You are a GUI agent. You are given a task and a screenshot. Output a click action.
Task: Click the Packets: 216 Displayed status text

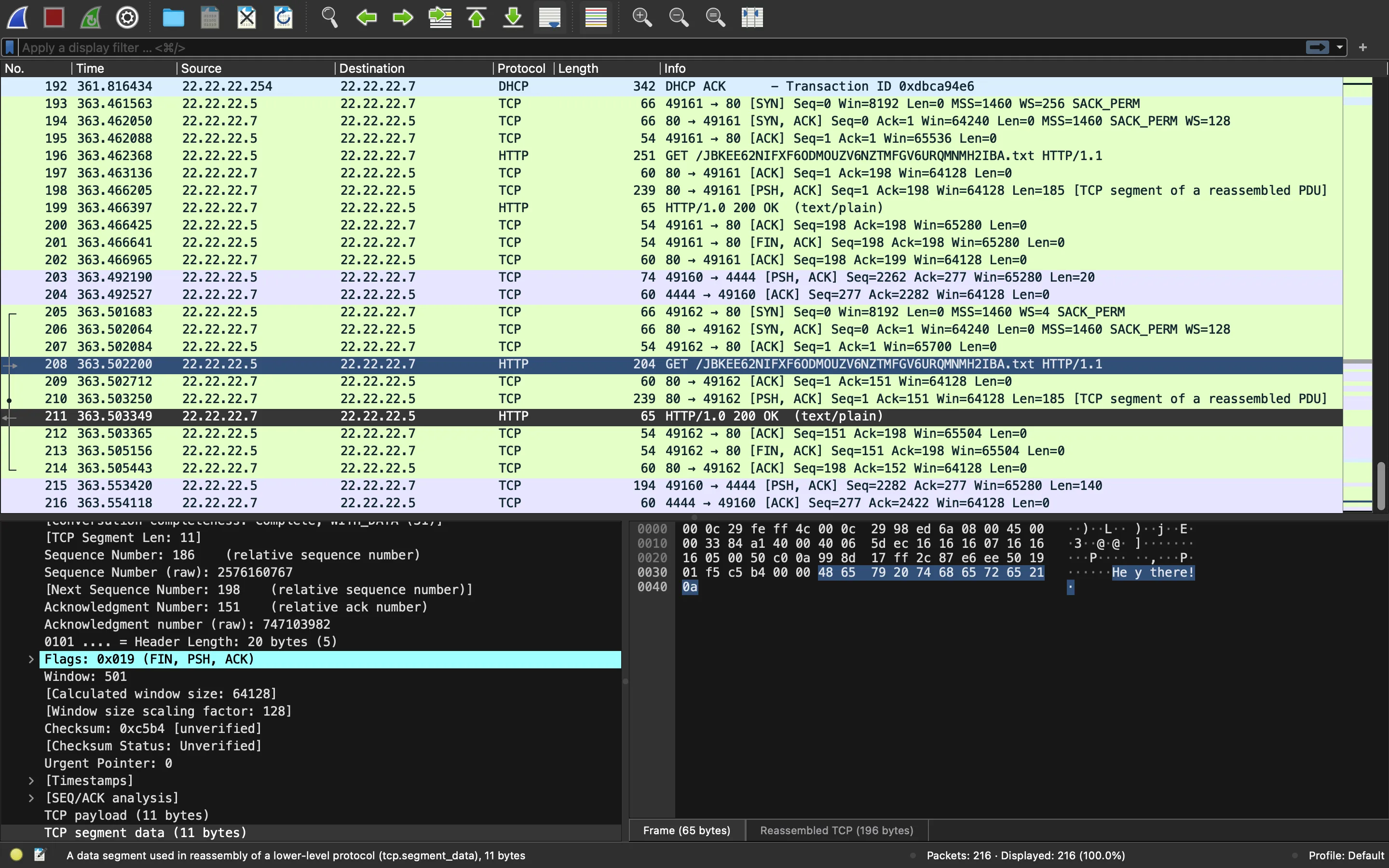pos(1026,855)
